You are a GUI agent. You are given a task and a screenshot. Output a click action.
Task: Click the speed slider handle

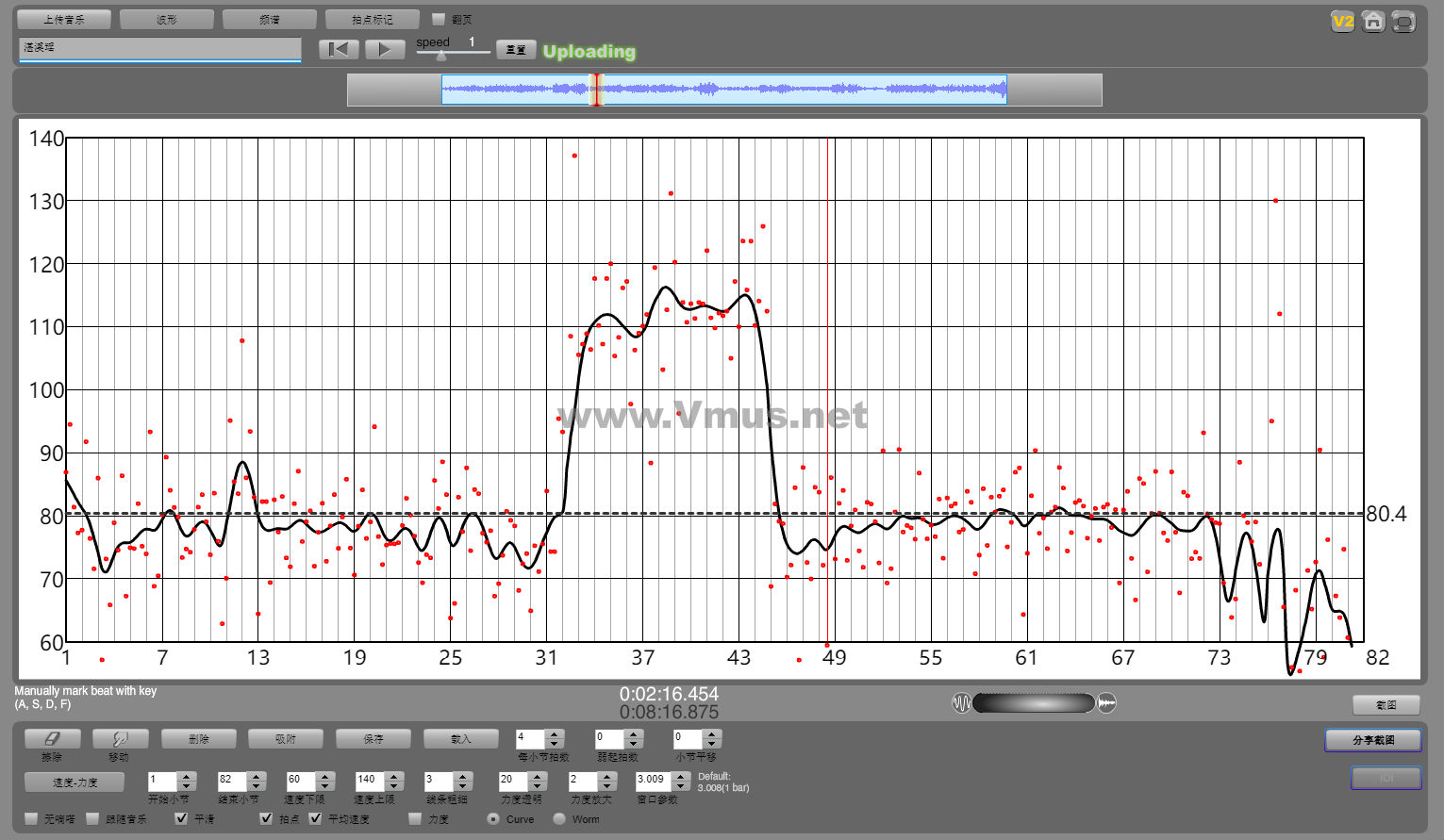[x=440, y=56]
